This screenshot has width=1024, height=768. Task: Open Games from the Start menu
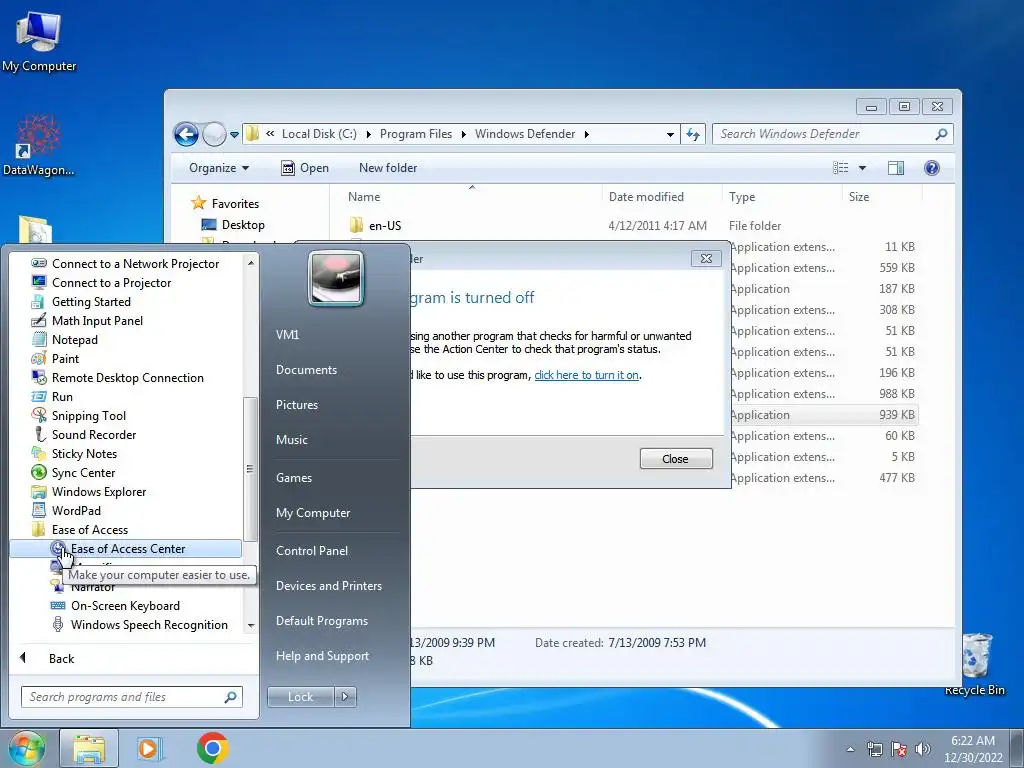click(294, 478)
